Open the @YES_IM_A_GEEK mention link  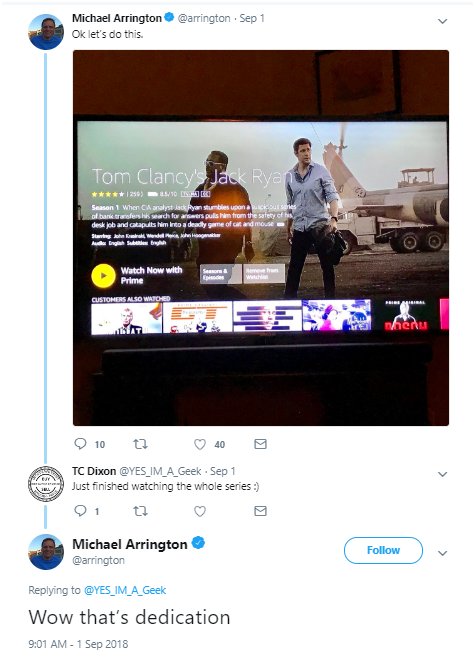pos(125,590)
